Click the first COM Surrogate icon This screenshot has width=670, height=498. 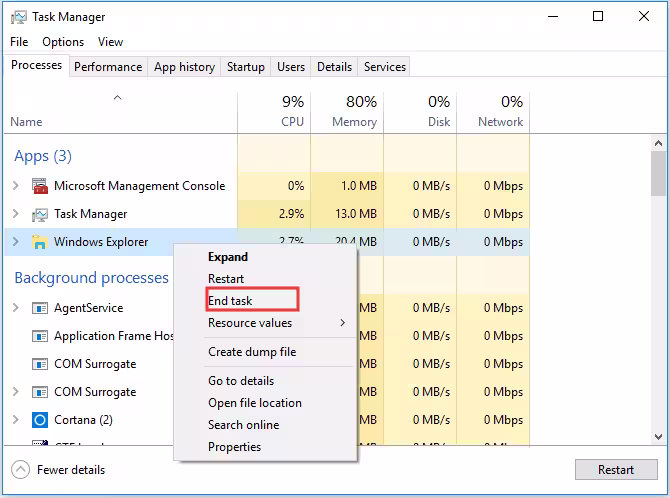click(40, 364)
